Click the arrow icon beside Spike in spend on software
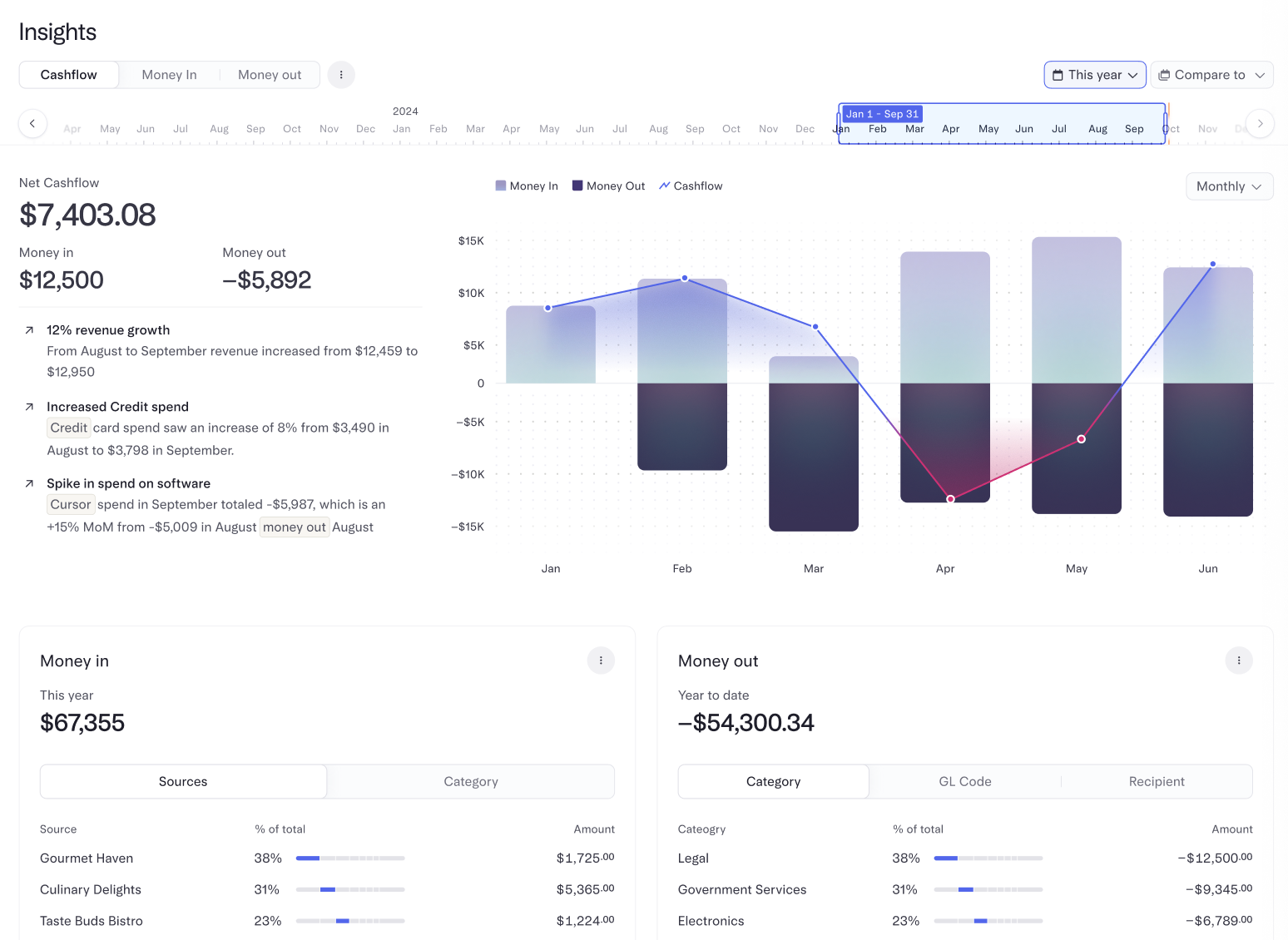Screen dimensions: 1288x940 (x=29, y=483)
